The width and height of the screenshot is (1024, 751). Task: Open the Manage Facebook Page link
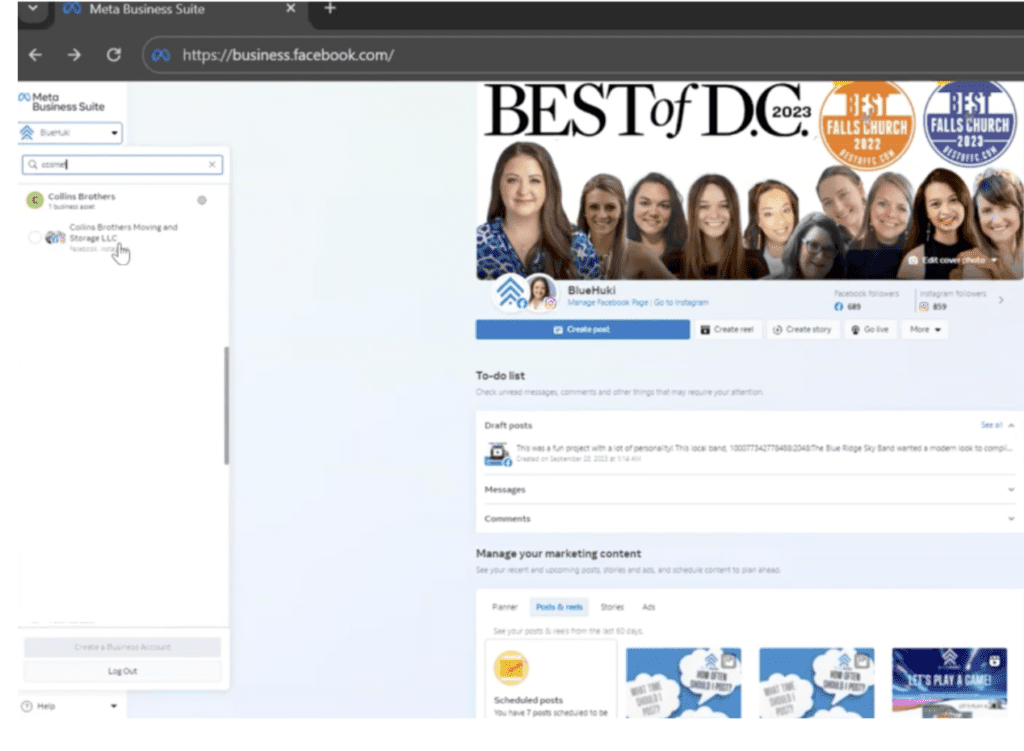tap(608, 302)
